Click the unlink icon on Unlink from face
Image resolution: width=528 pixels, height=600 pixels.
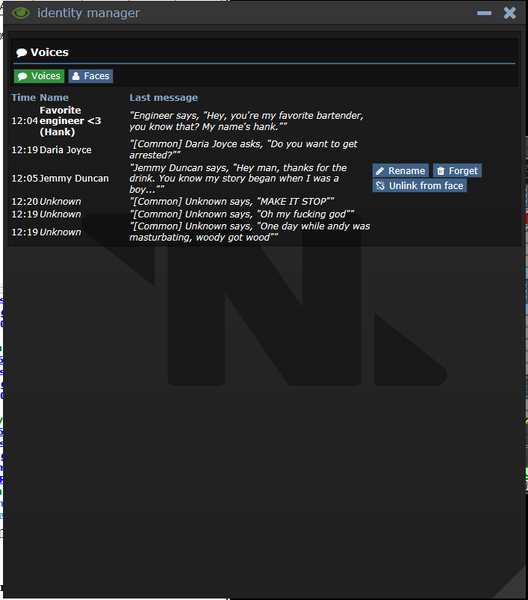380,186
